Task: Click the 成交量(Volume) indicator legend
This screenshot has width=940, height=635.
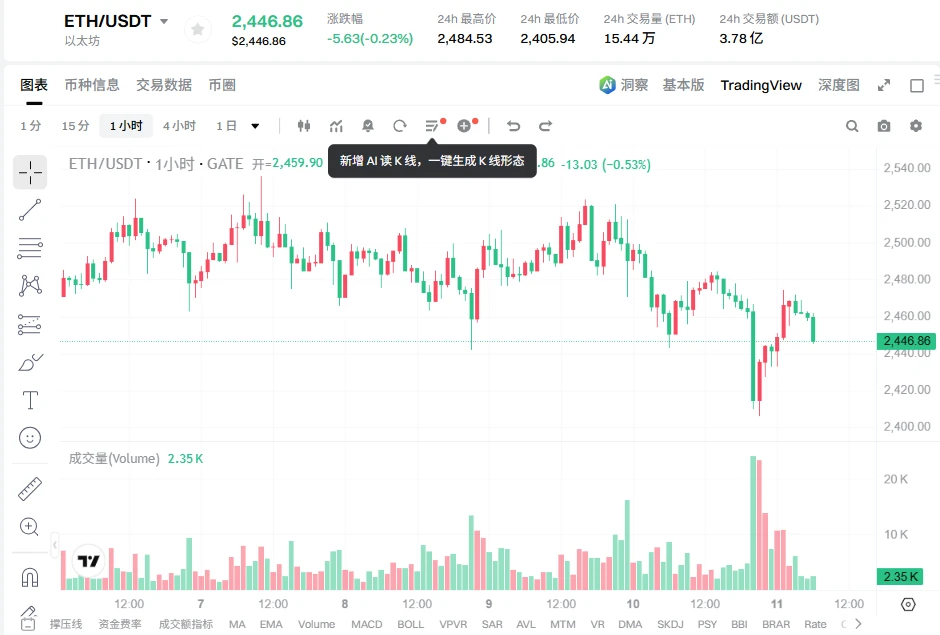Action: [x=114, y=459]
